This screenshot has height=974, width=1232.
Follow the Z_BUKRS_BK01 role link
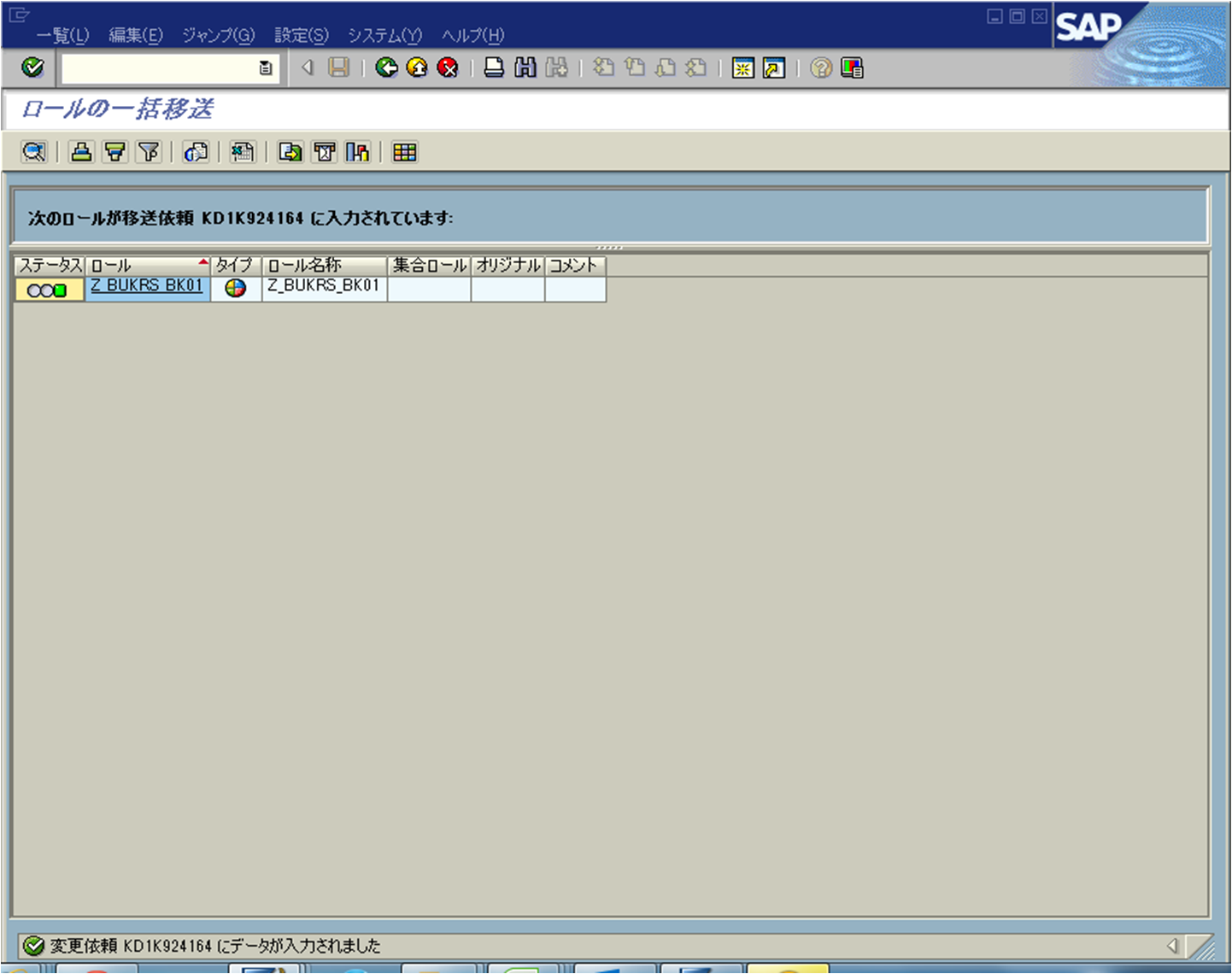[x=145, y=286]
